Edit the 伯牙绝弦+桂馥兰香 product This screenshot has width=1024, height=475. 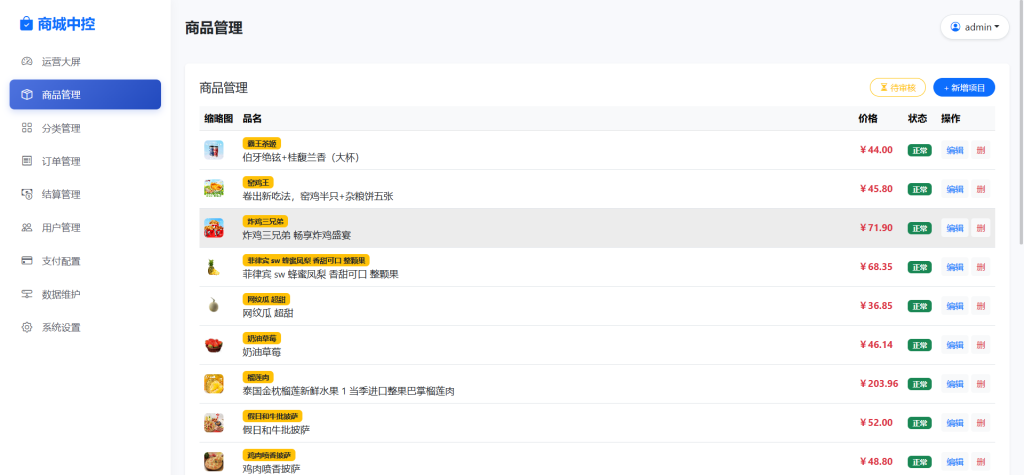click(x=955, y=150)
